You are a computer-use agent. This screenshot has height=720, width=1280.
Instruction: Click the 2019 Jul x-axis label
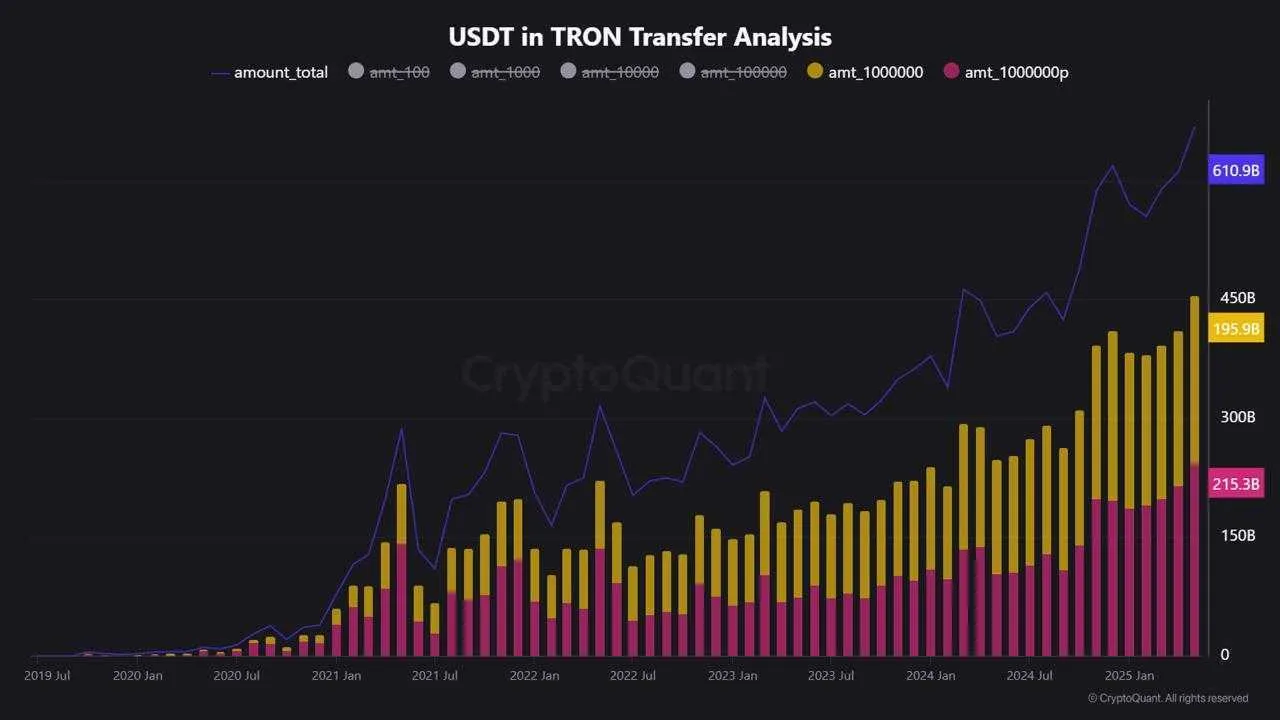click(x=46, y=676)
